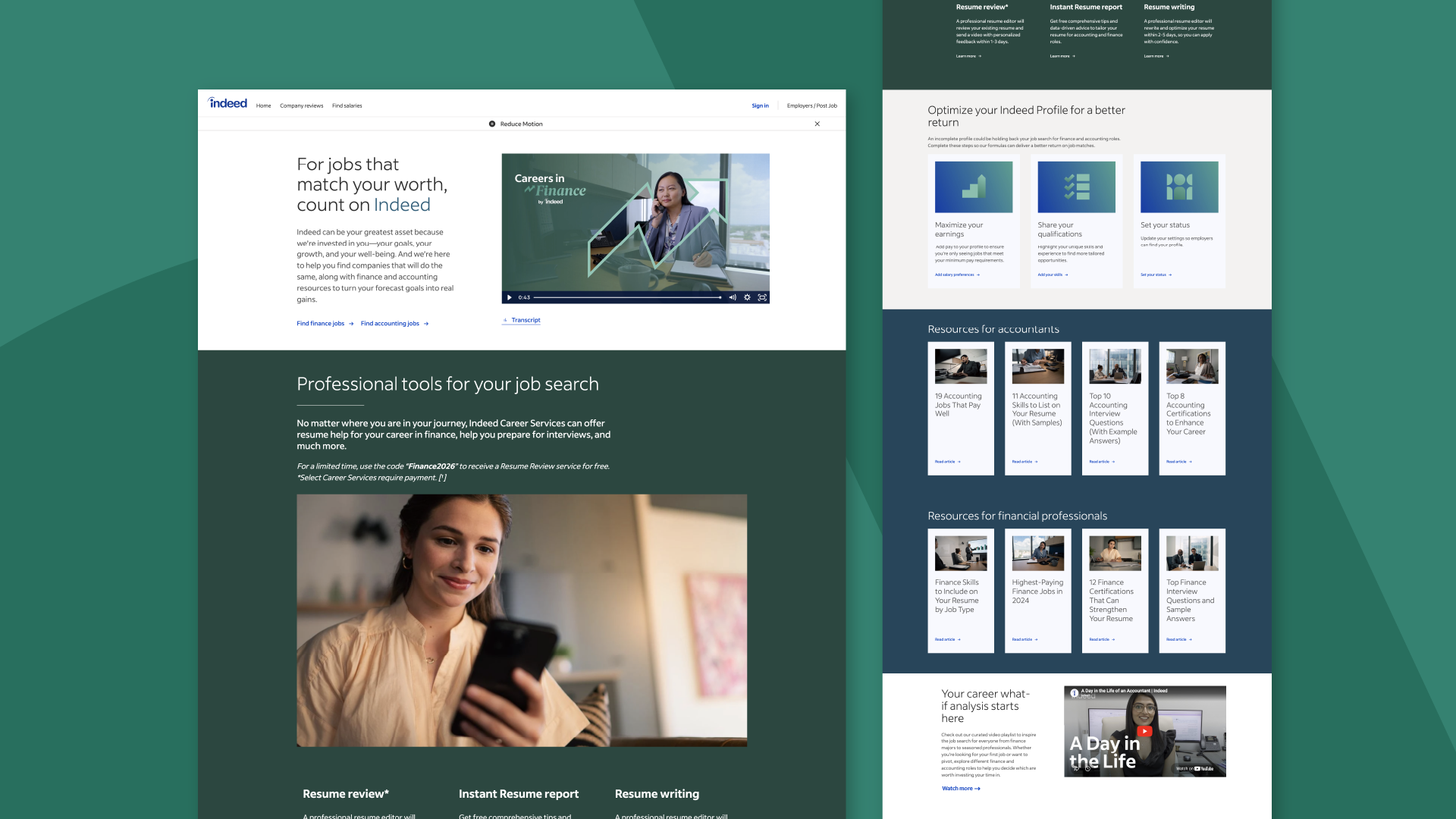Enter fullscreen on the Careers in Finance video
This screenshot has height=819, width=1456.
pyautogui.click(x=762, y=297)
